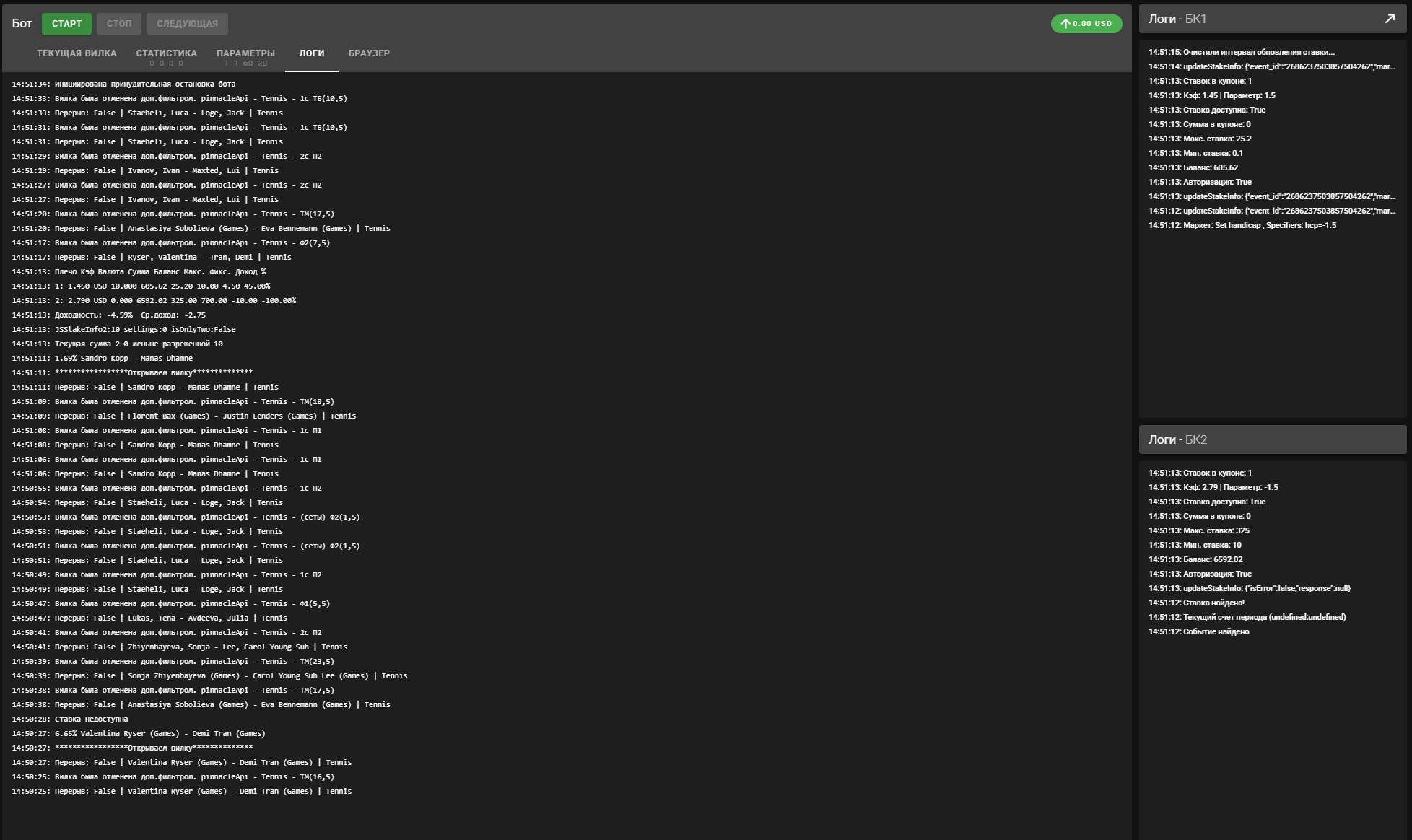Click the pop-out arrow icon in Логи БК1
1412x840 pixels.
(1390, 19)
